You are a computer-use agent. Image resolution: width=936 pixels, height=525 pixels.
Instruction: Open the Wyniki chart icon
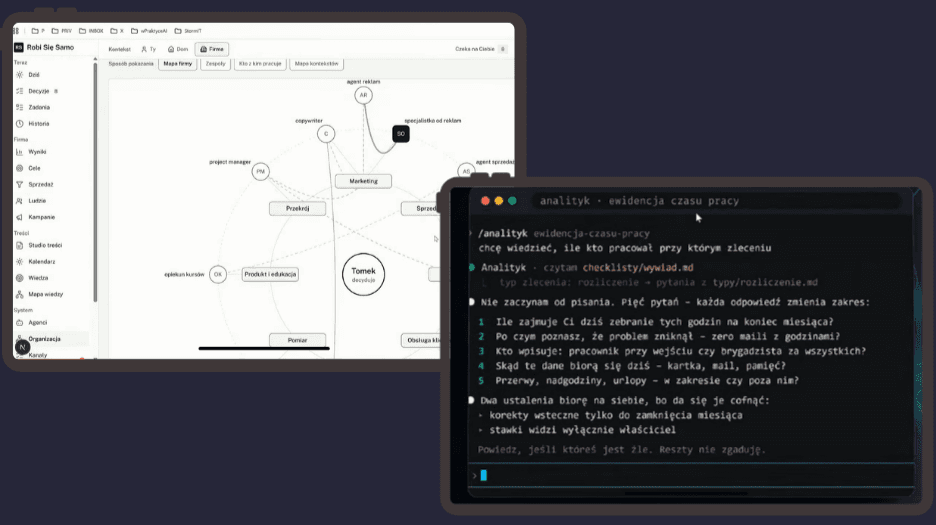pos(20,152)
